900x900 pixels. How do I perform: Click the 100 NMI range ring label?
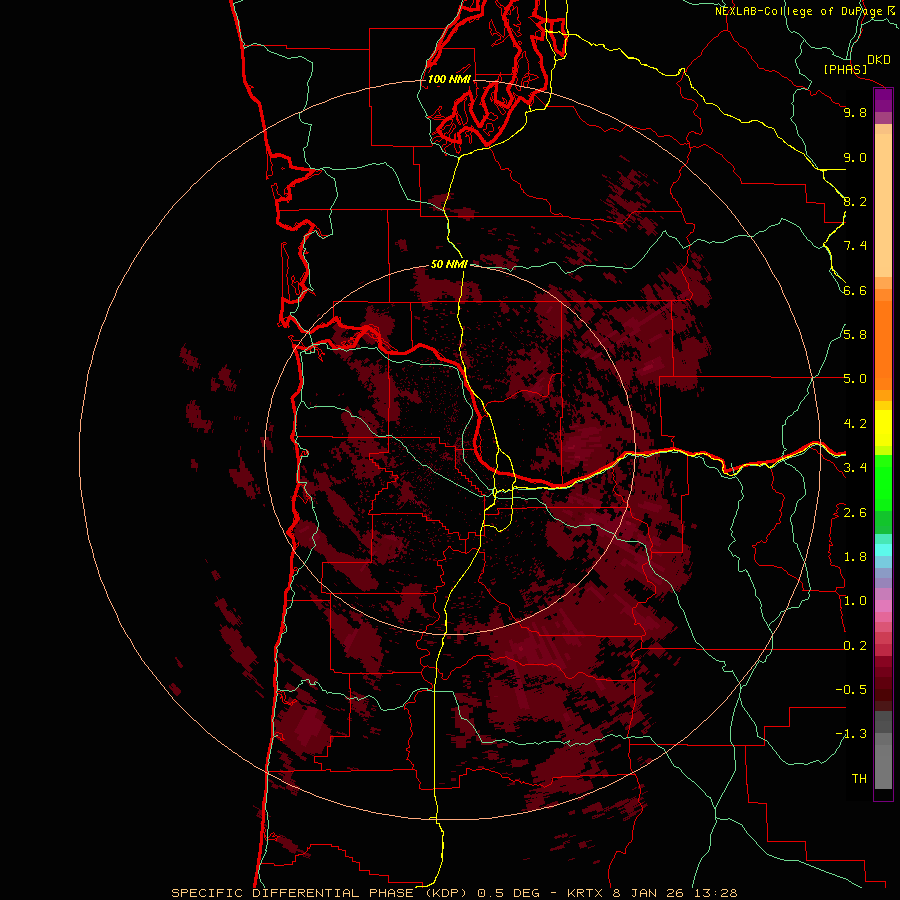(449, 79)
